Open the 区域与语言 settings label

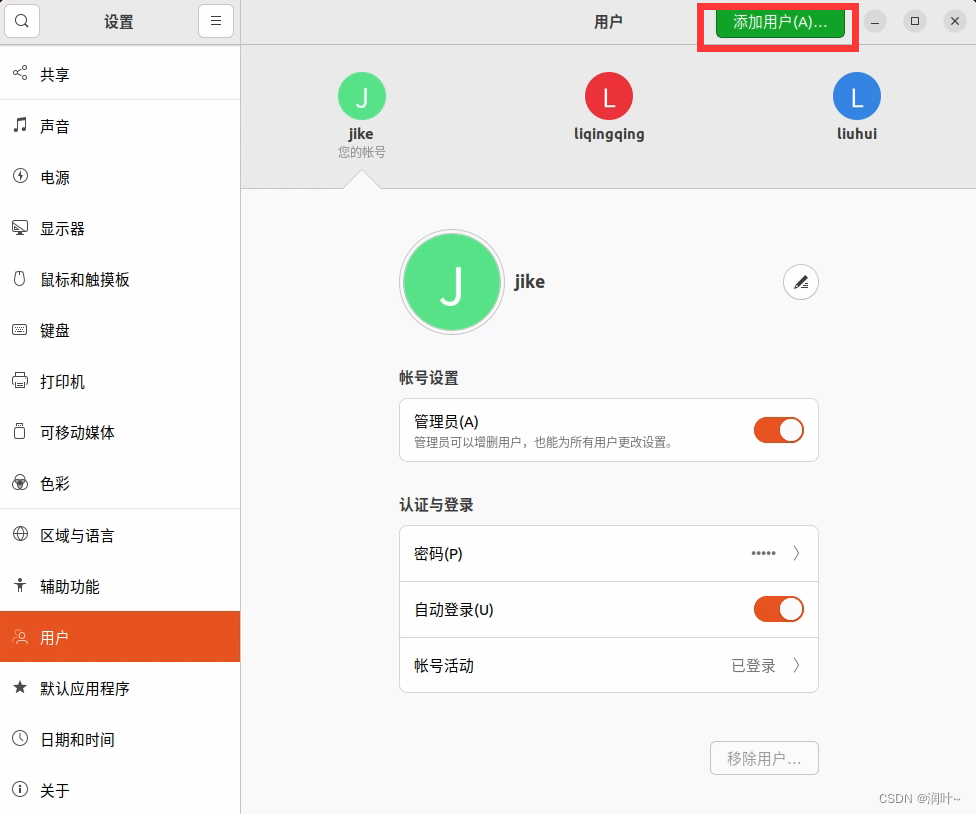77,535
